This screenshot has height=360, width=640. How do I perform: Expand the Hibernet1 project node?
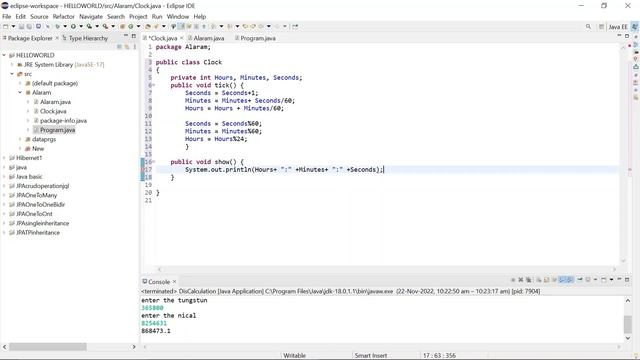(4, 158)
